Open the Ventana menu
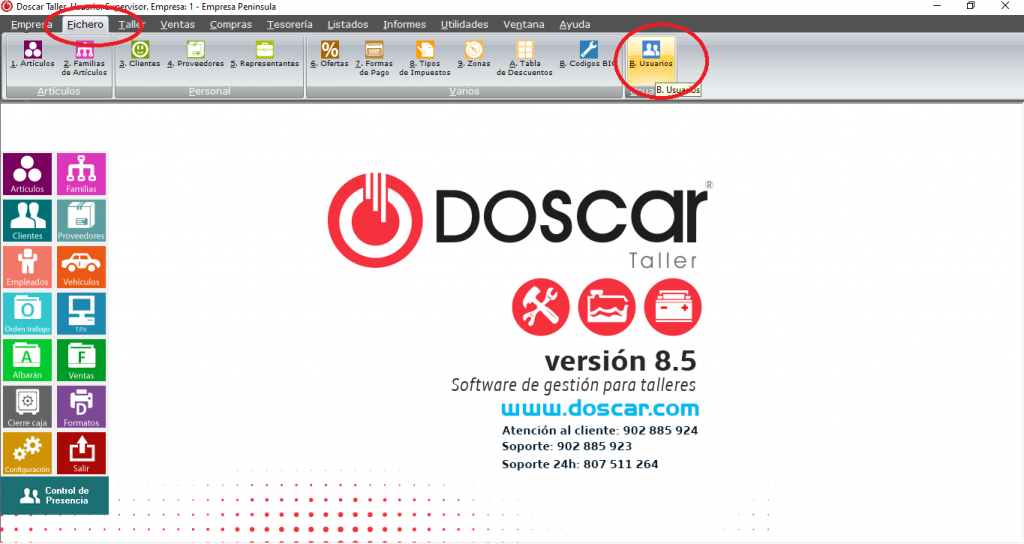The image size is (1024, 544). pyautogui.click(x=524, y=24)
